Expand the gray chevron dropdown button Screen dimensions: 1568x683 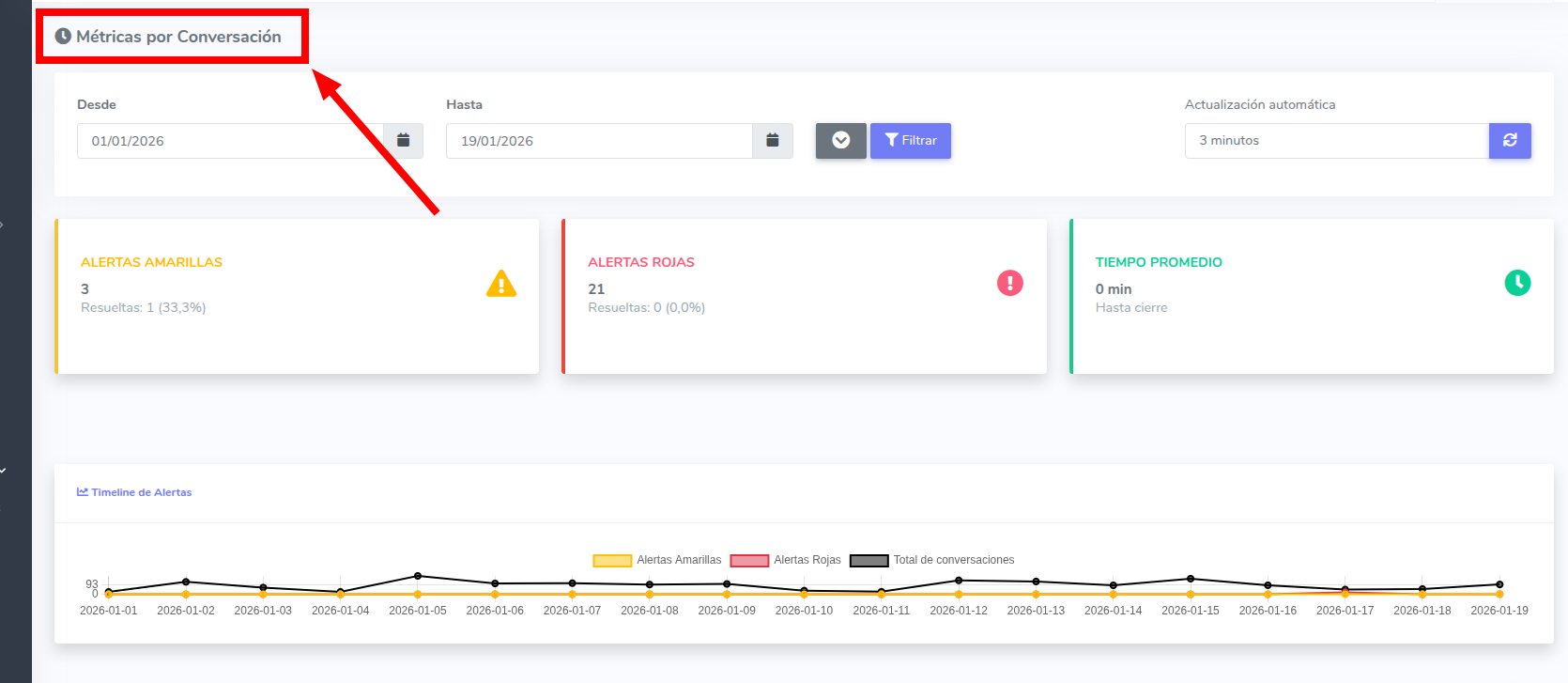coord(840,141)
